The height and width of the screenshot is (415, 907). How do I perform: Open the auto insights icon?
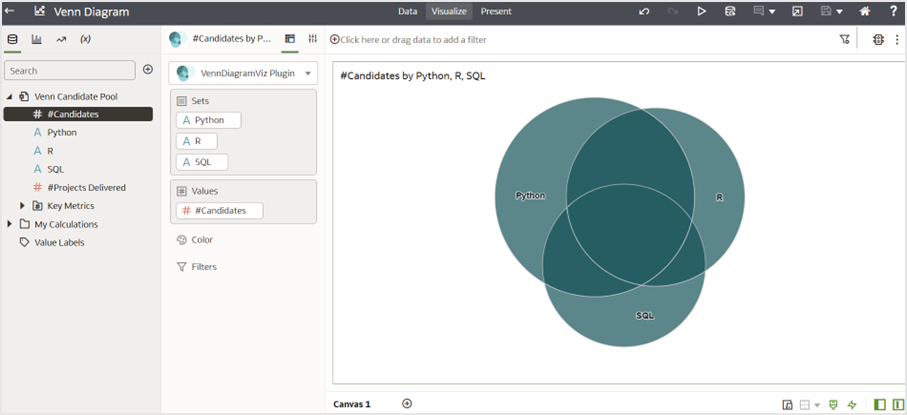tap(878, 39)
